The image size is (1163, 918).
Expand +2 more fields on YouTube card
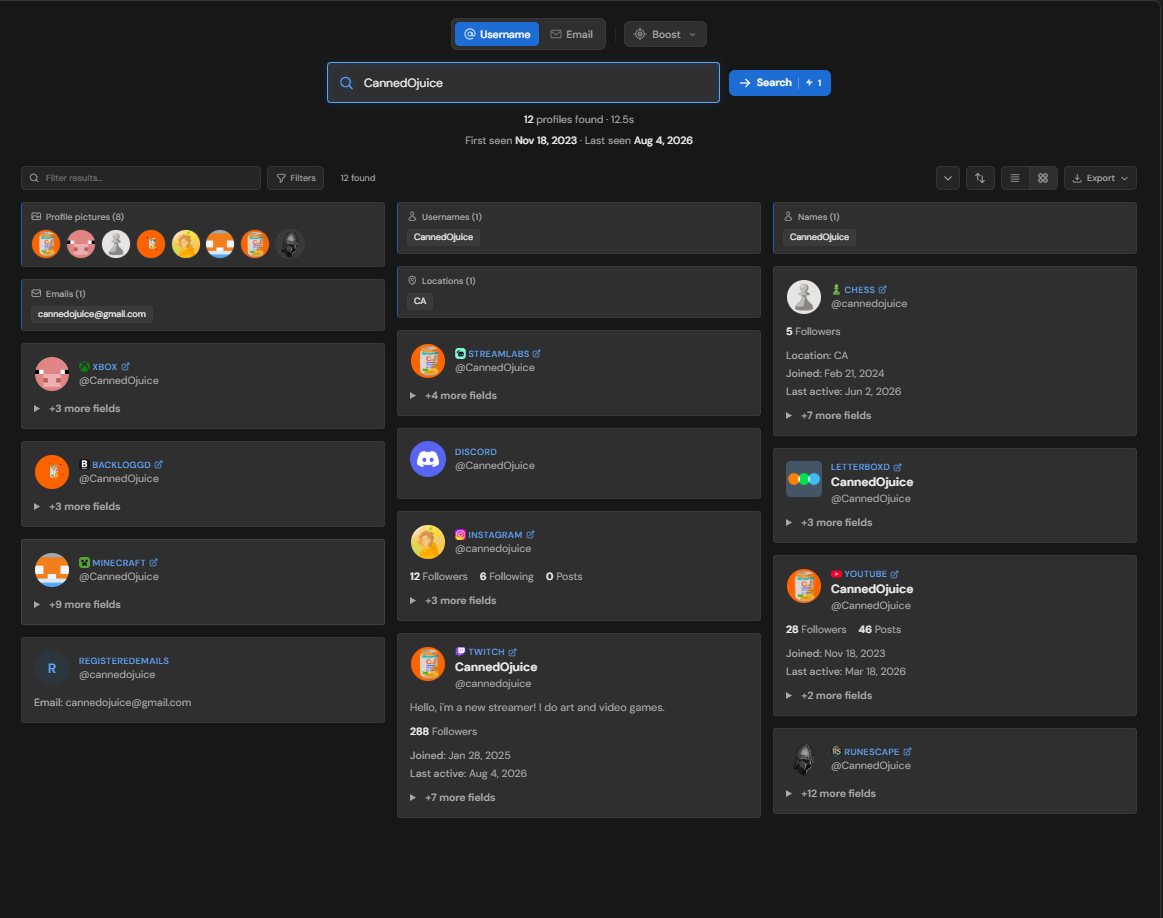tap(829, 696)
